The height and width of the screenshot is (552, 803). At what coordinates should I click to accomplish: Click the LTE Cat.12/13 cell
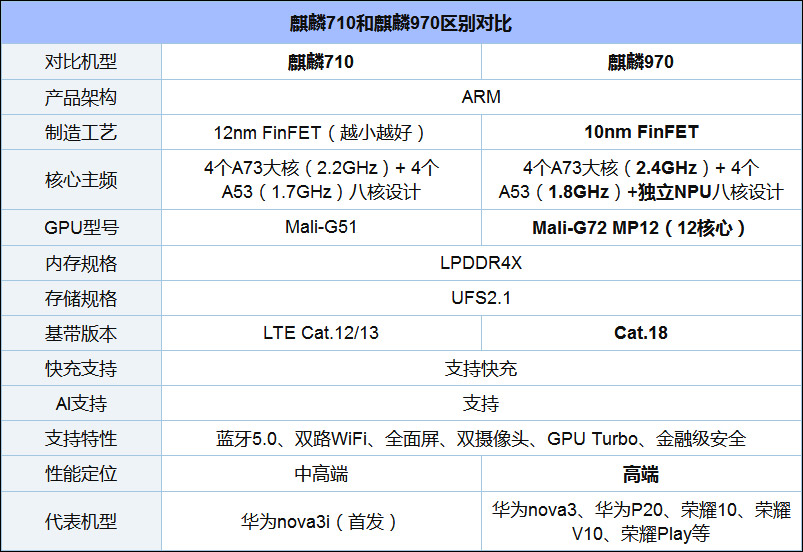click(x=321, y=333)
